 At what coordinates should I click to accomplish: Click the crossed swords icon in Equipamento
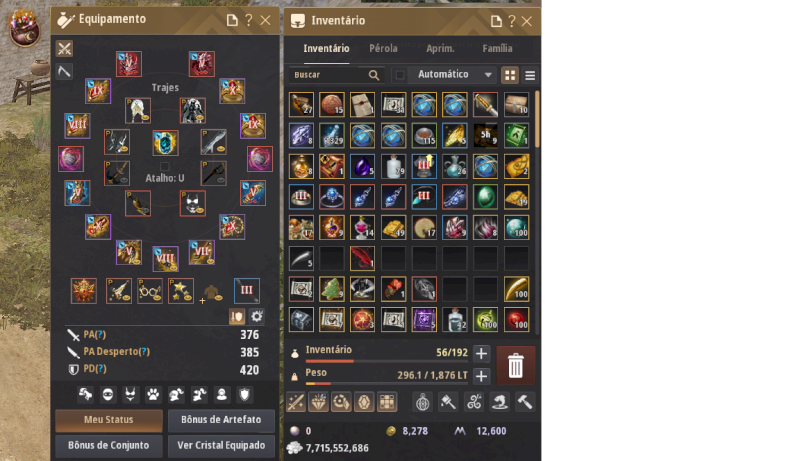[64, 49]
